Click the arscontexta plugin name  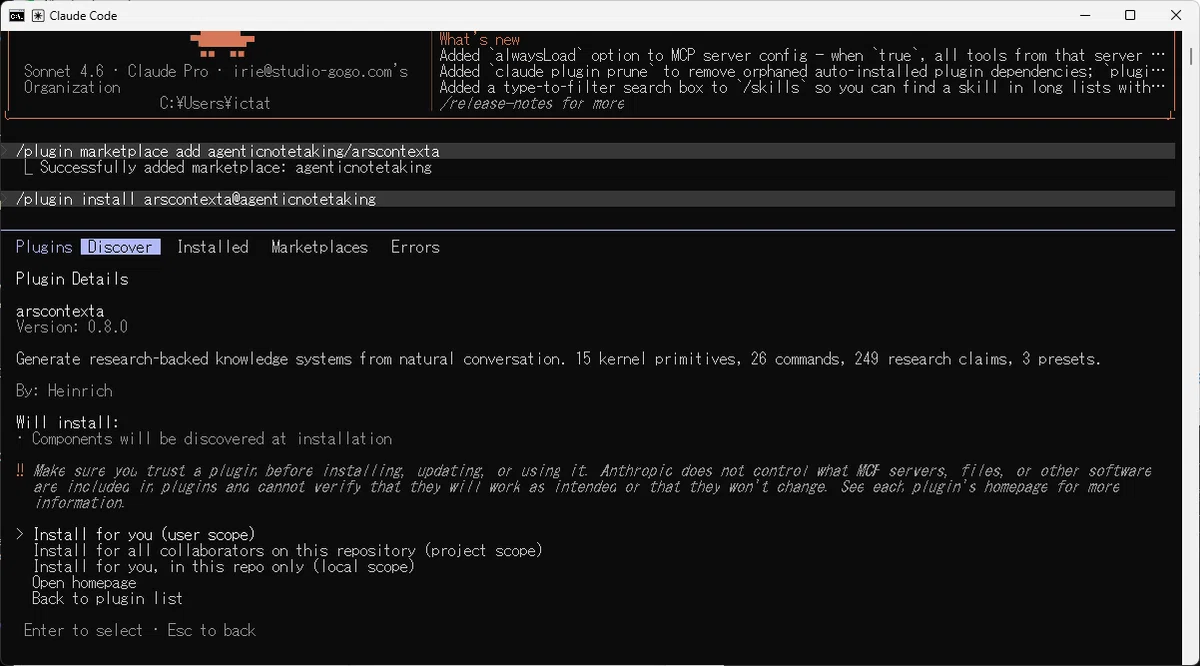point(60,311)
